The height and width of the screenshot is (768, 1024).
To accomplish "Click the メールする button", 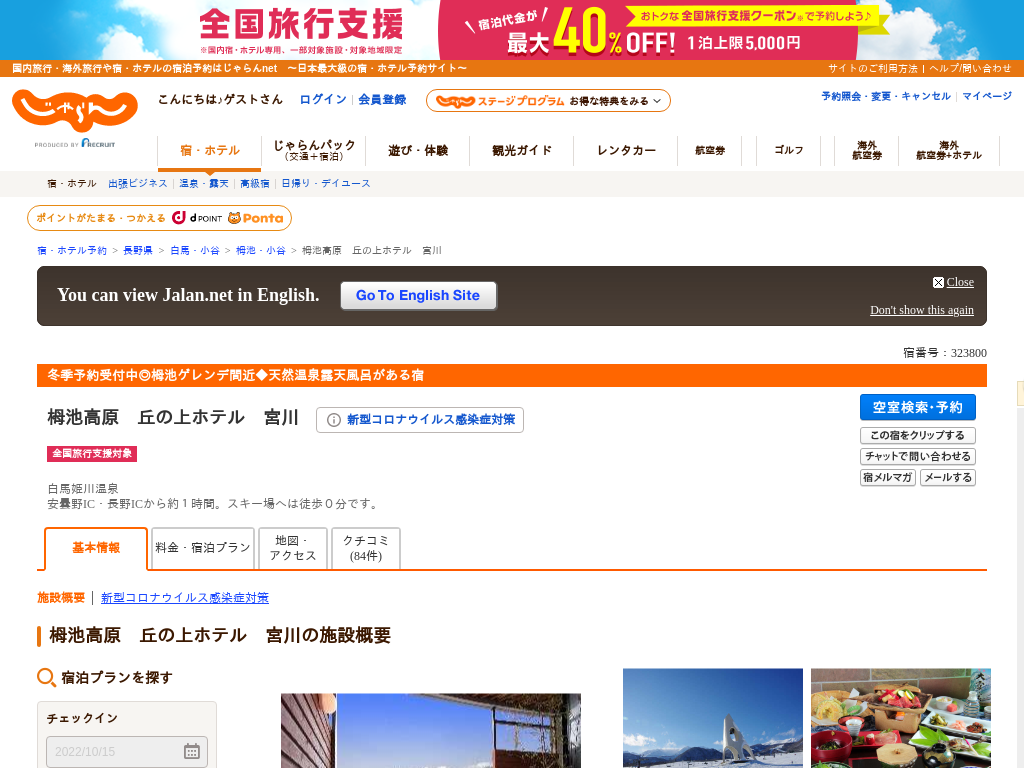I will tap(948, 477).
